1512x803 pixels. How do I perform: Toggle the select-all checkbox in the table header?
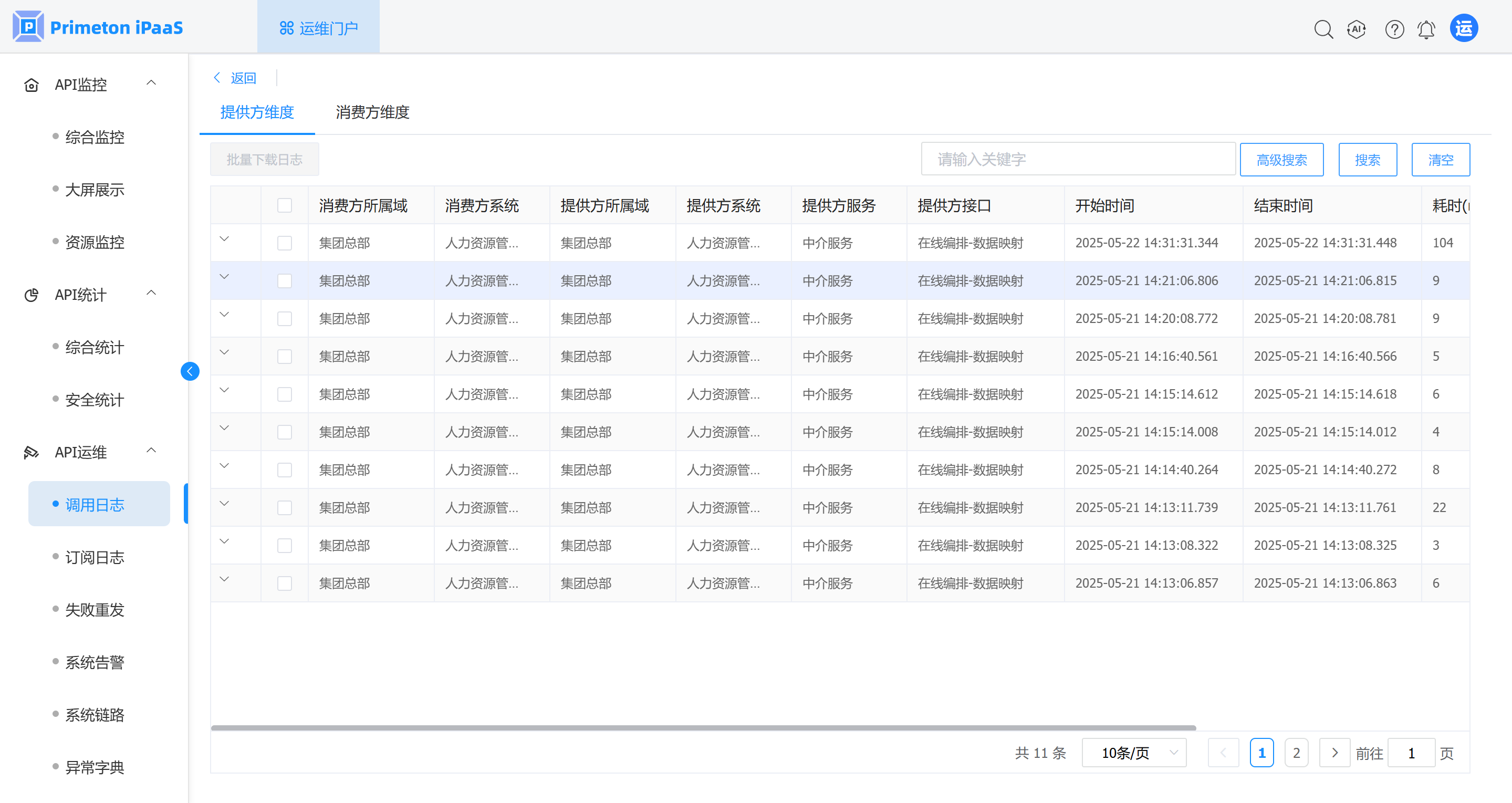coord(285,205)
